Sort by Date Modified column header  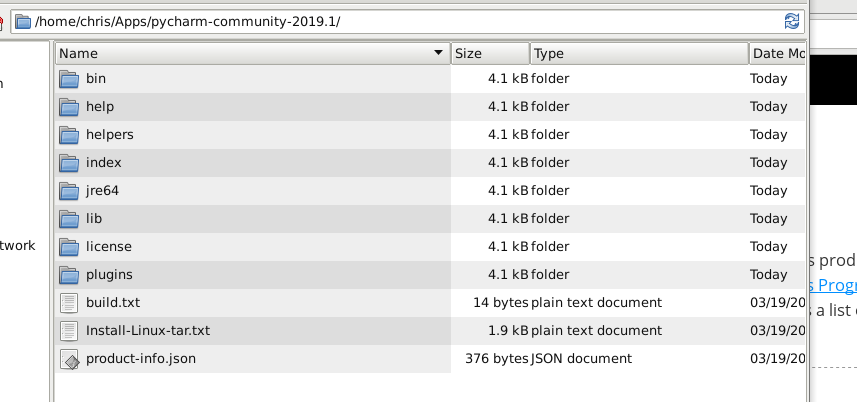tap(777, 54)
